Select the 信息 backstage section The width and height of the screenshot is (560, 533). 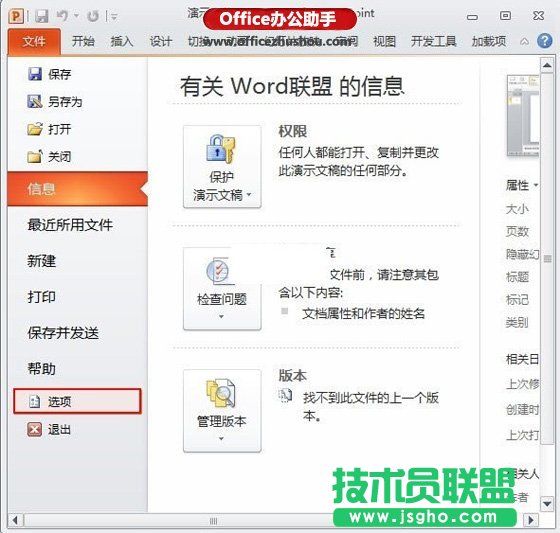click(78, 189)
